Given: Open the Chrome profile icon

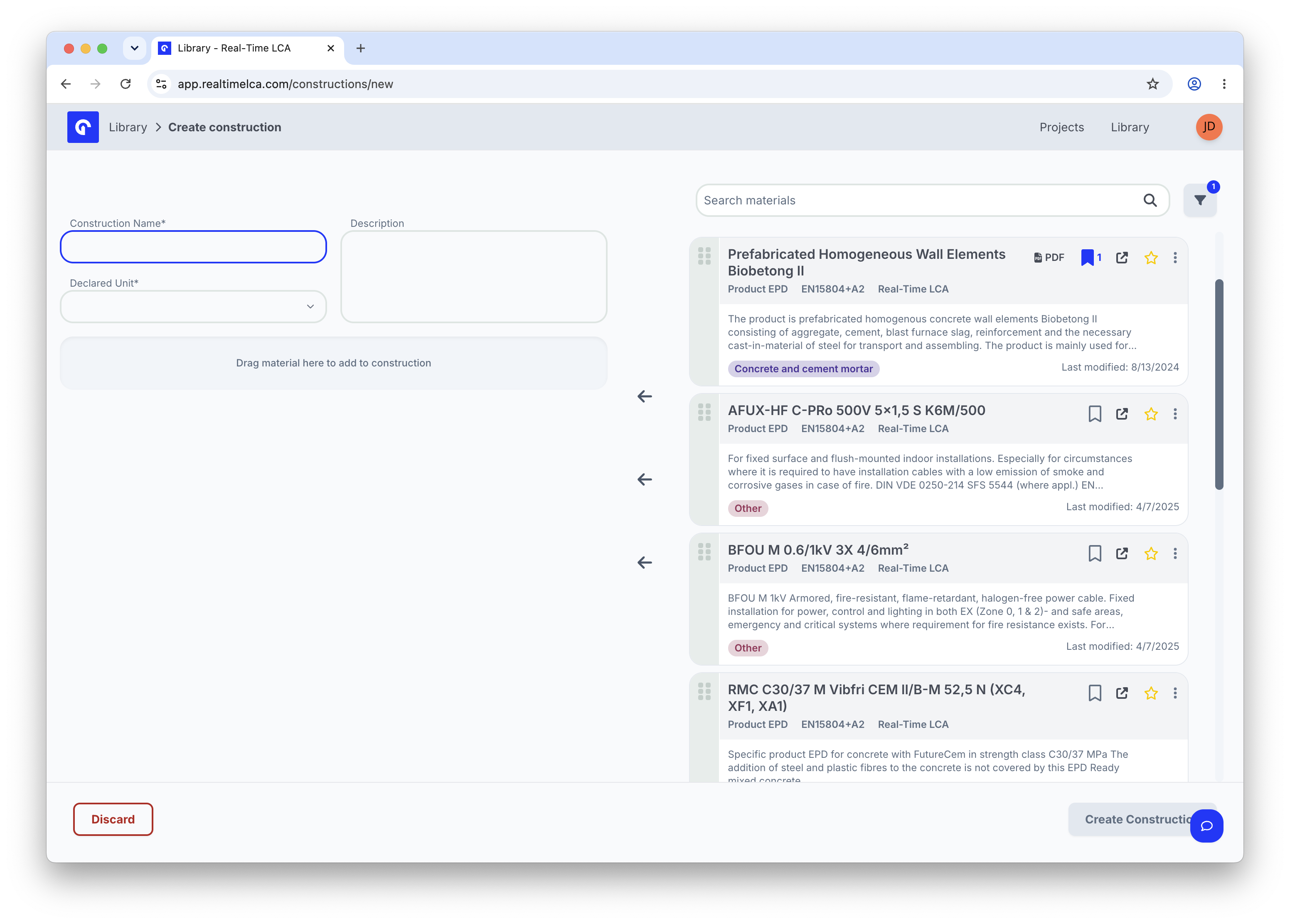Looking at the screenshot, I should pos(1194,84).
